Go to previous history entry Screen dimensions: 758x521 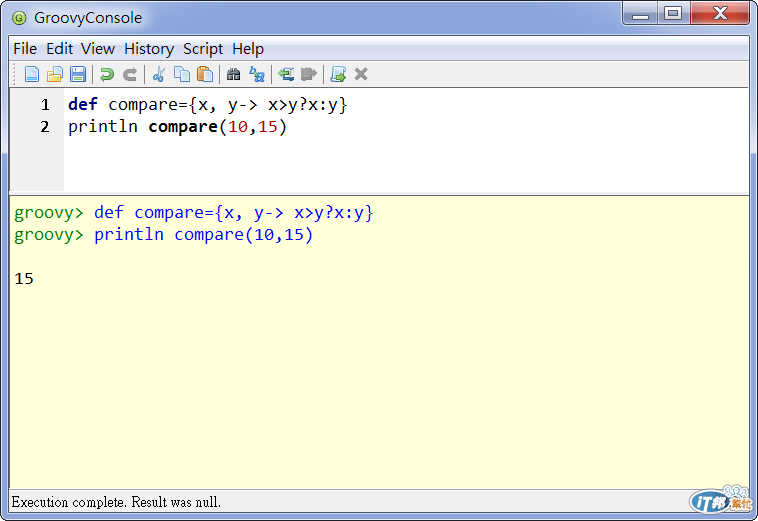click(x=286, y=74)
